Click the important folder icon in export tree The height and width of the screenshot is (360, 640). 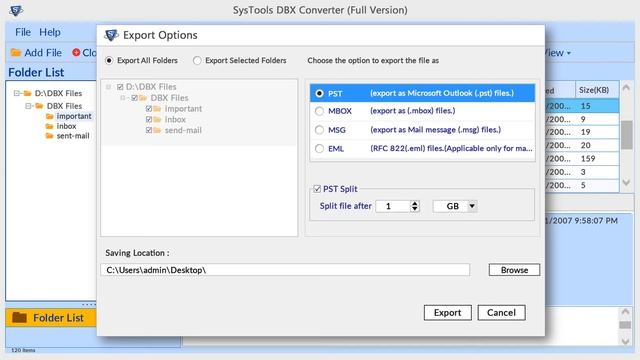pos(157,109)
